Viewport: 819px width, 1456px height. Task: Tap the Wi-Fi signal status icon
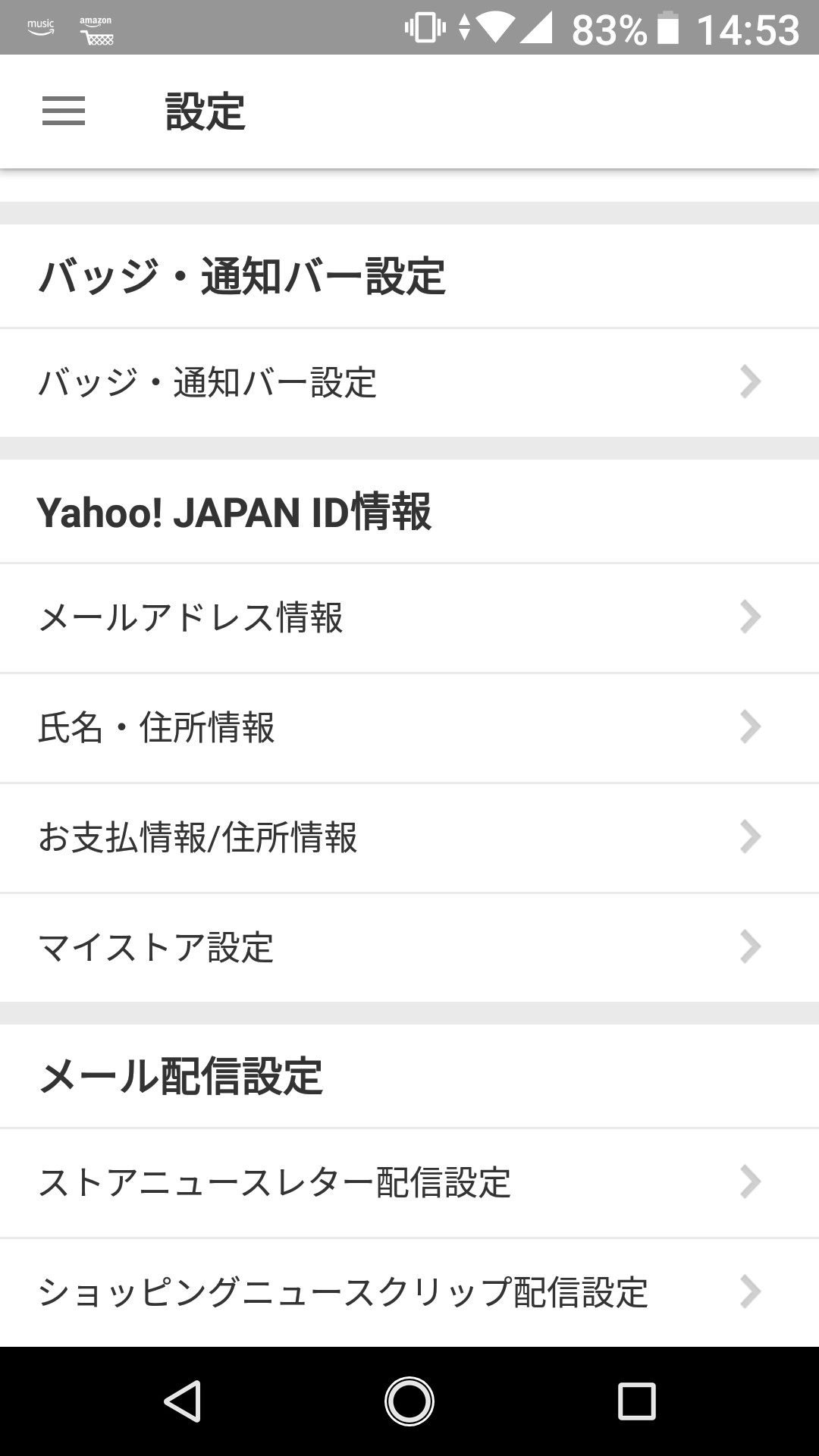[494, 29]
